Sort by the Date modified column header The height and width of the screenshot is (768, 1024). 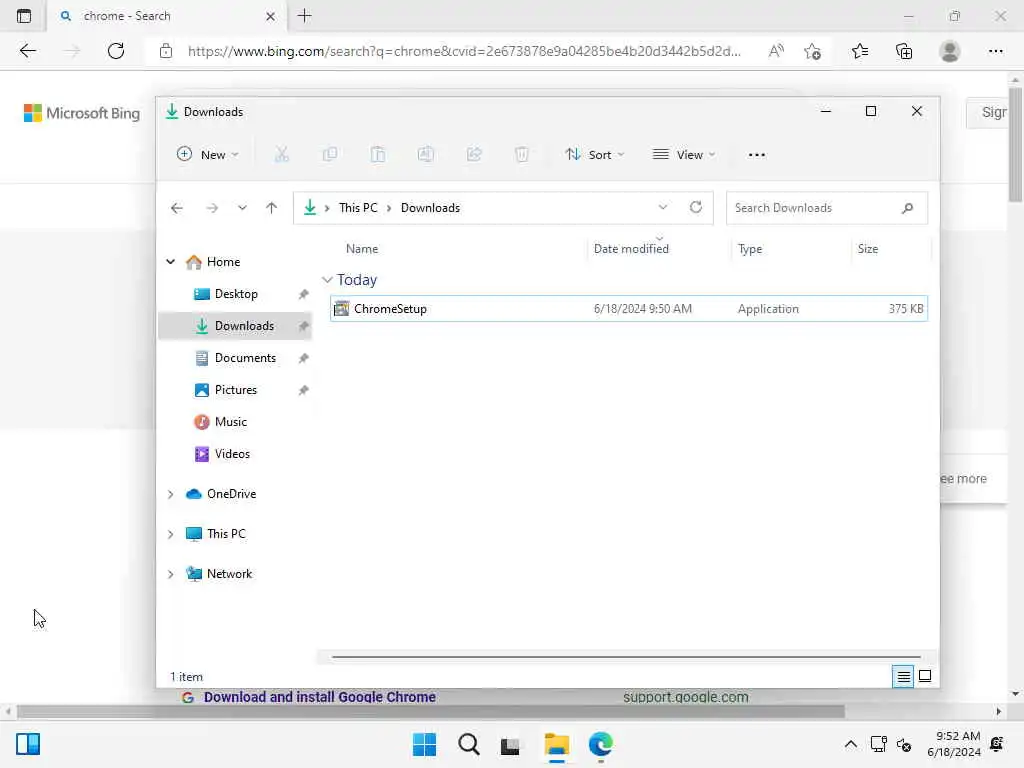point(631,249)
